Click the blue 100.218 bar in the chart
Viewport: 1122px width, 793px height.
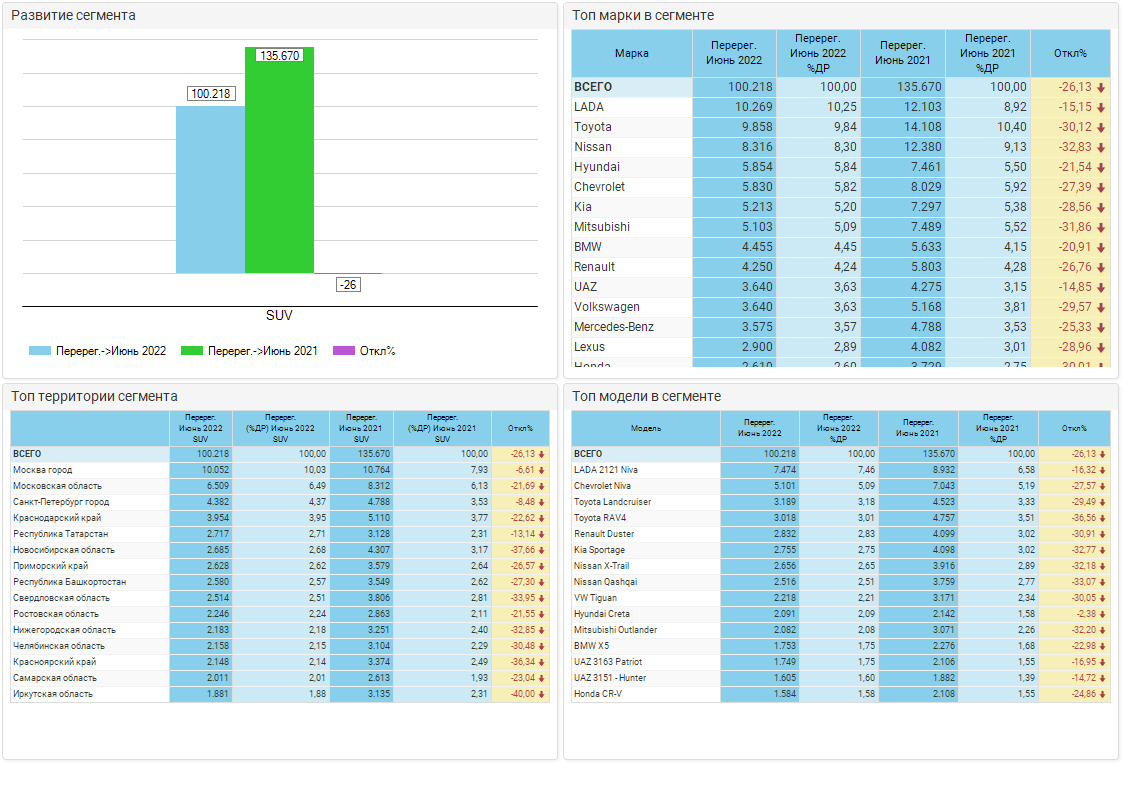pyautogui.click(x=210, y=190)
